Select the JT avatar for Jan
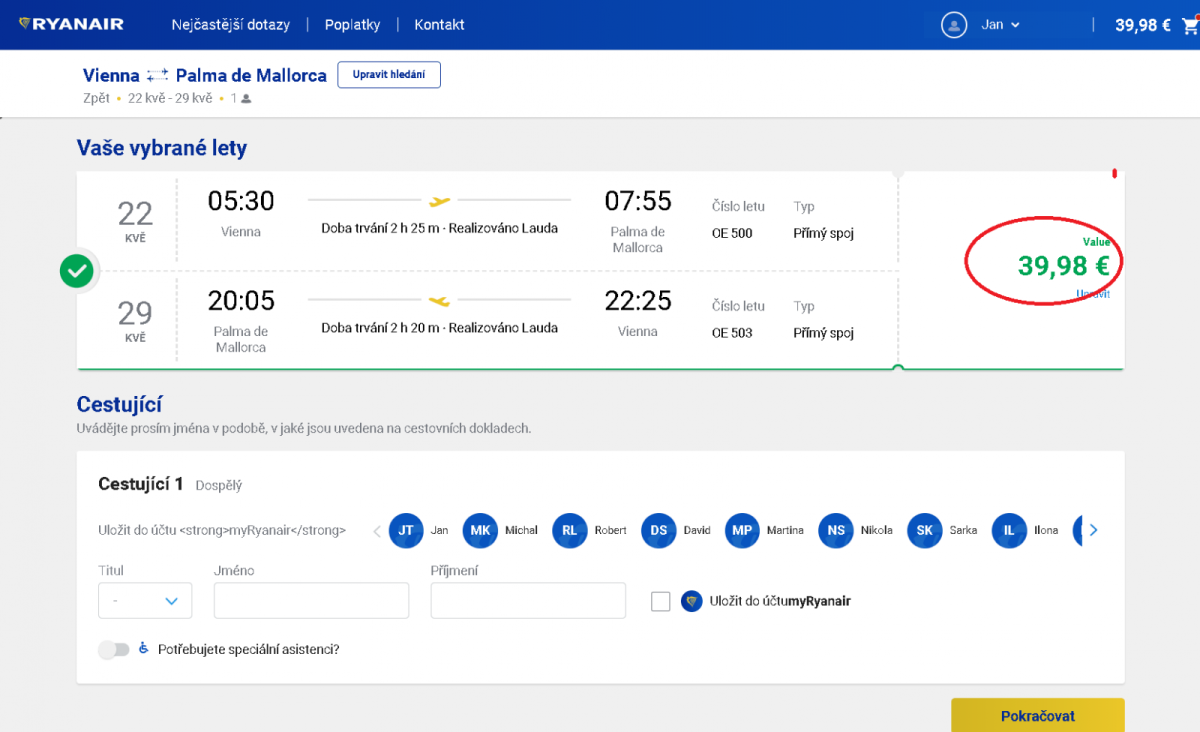The width and height of the screenshot is (1200, 732). 406,530
